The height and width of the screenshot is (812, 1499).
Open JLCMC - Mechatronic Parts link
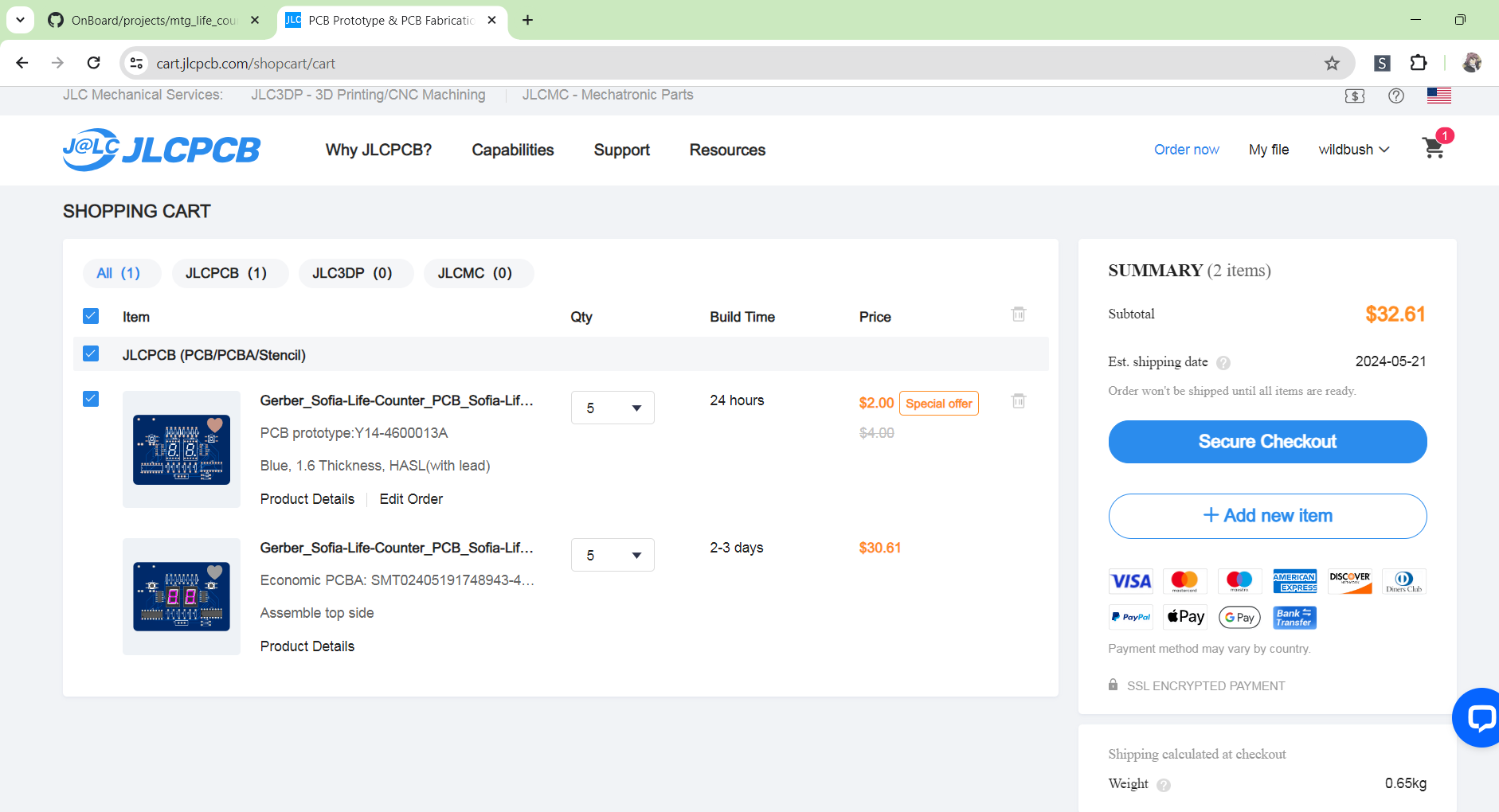[608, 95]
